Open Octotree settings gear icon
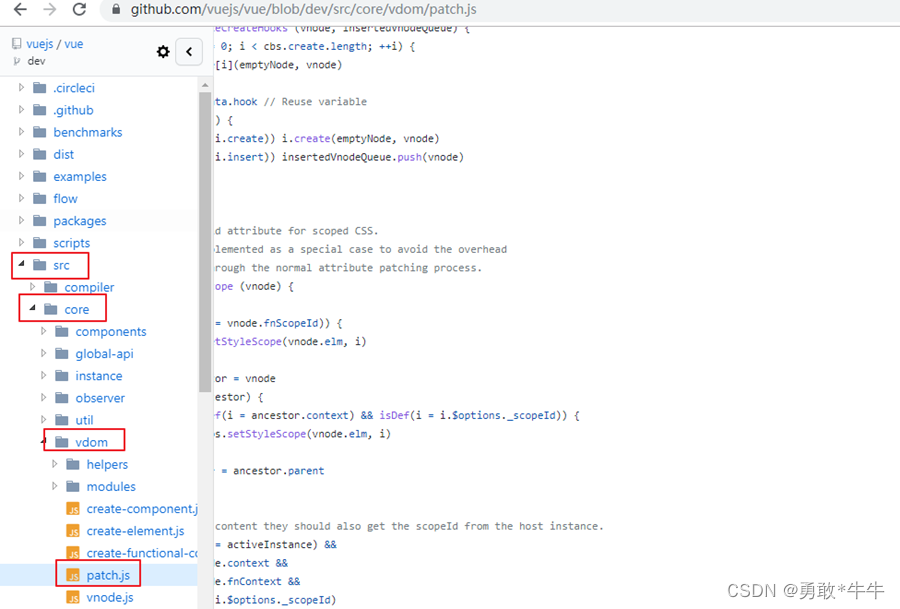This screenshot has width=900, height=609. (163, 52)
